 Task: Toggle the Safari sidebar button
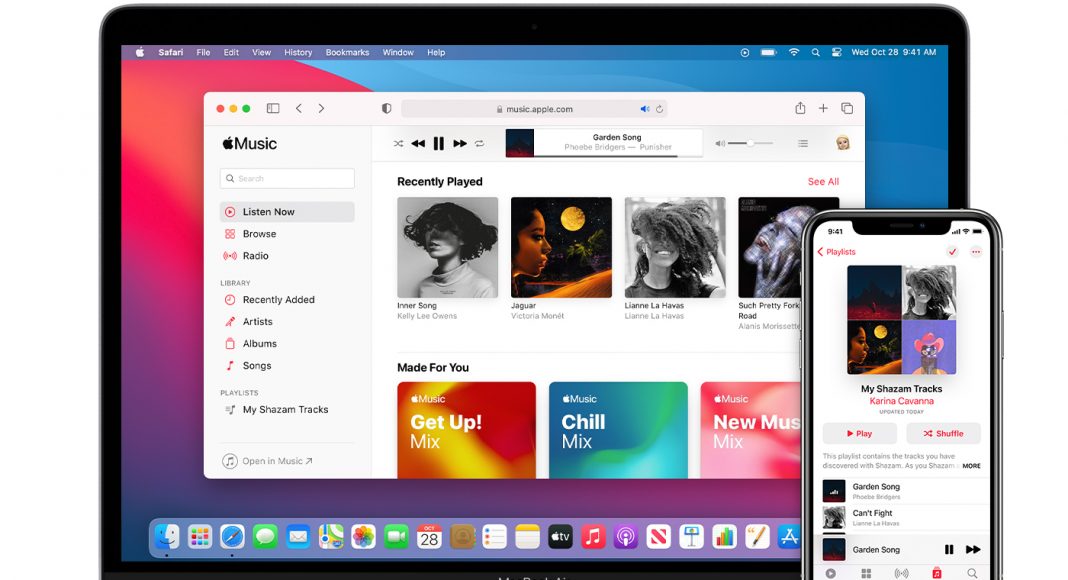(x=273, y=108)
